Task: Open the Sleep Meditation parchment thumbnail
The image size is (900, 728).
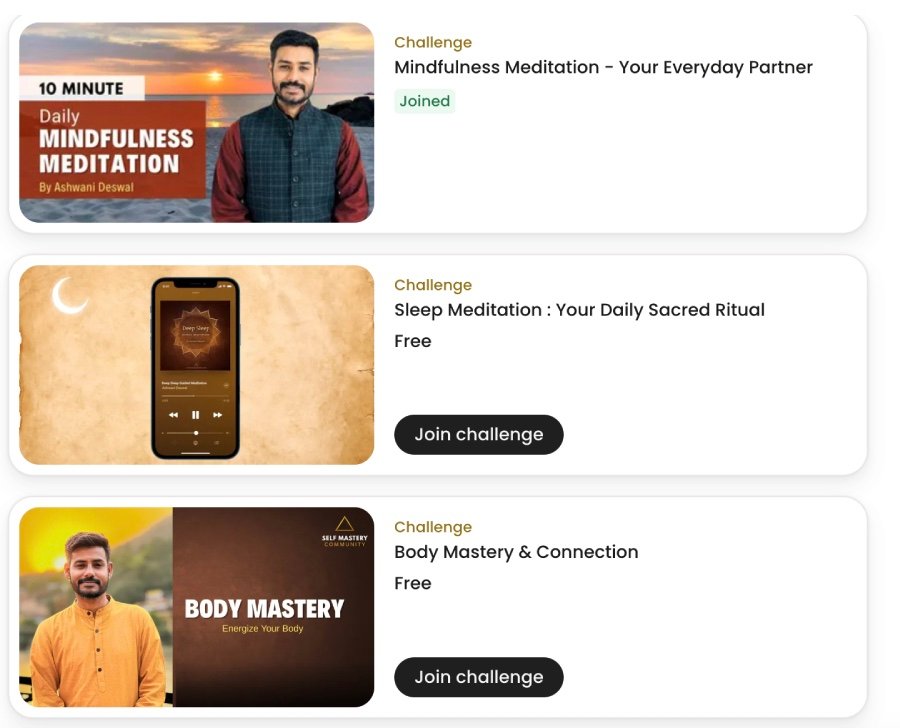Action: pyautogui.click(x=196, y=365)
